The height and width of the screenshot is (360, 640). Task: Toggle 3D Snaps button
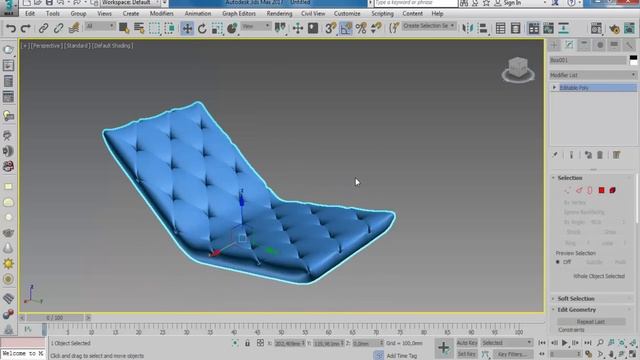[330, 28]
